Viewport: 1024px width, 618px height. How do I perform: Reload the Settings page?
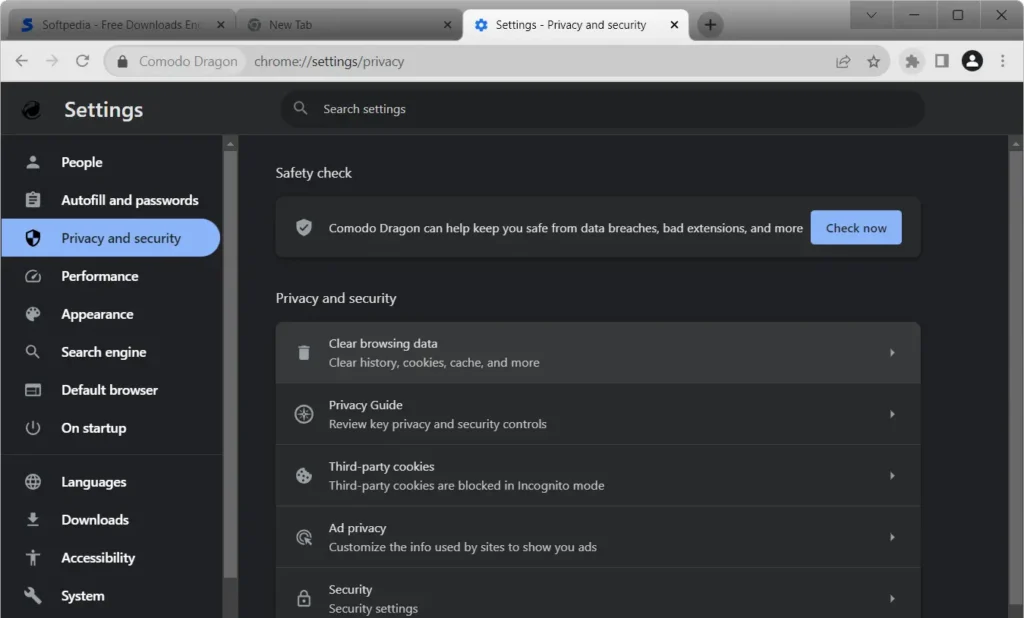[83, 61]
